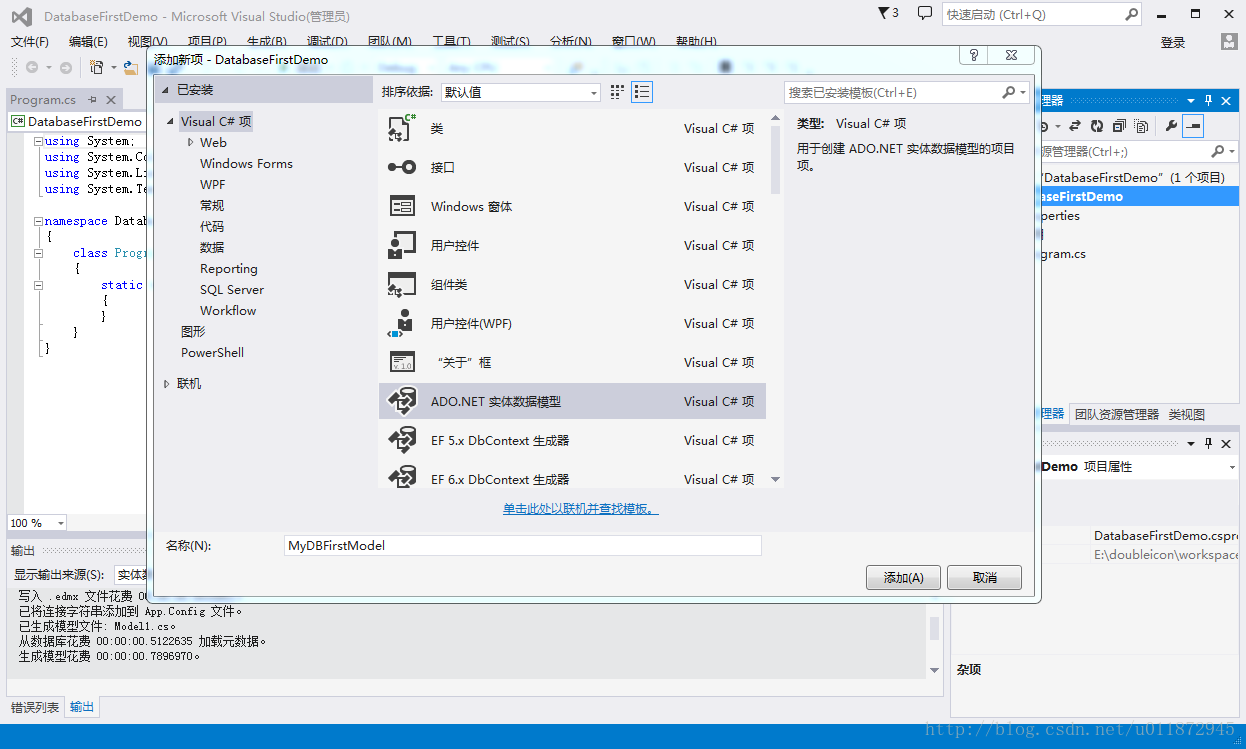Screen dimensions: 1246x749
Task: Click the dialog help question mark button
Action: 975,56
